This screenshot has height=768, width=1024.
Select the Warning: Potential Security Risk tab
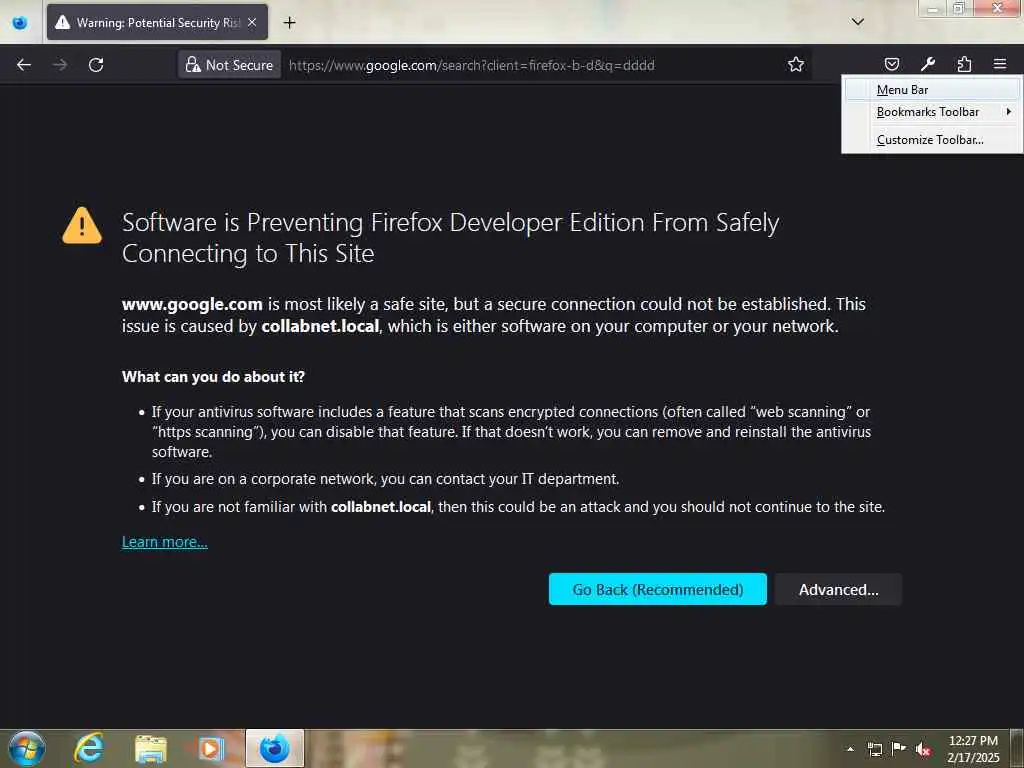(x=157, y=23)
